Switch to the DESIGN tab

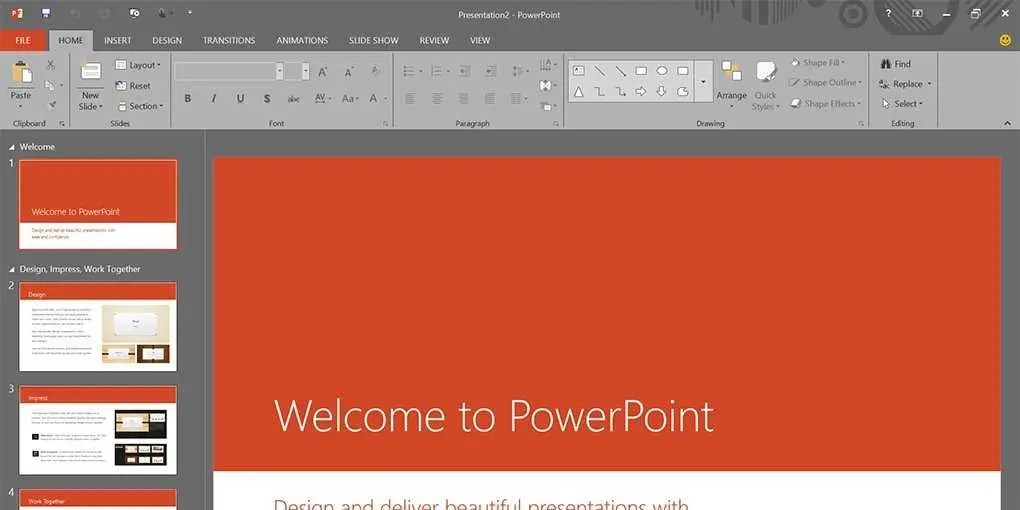click(167, 40)
